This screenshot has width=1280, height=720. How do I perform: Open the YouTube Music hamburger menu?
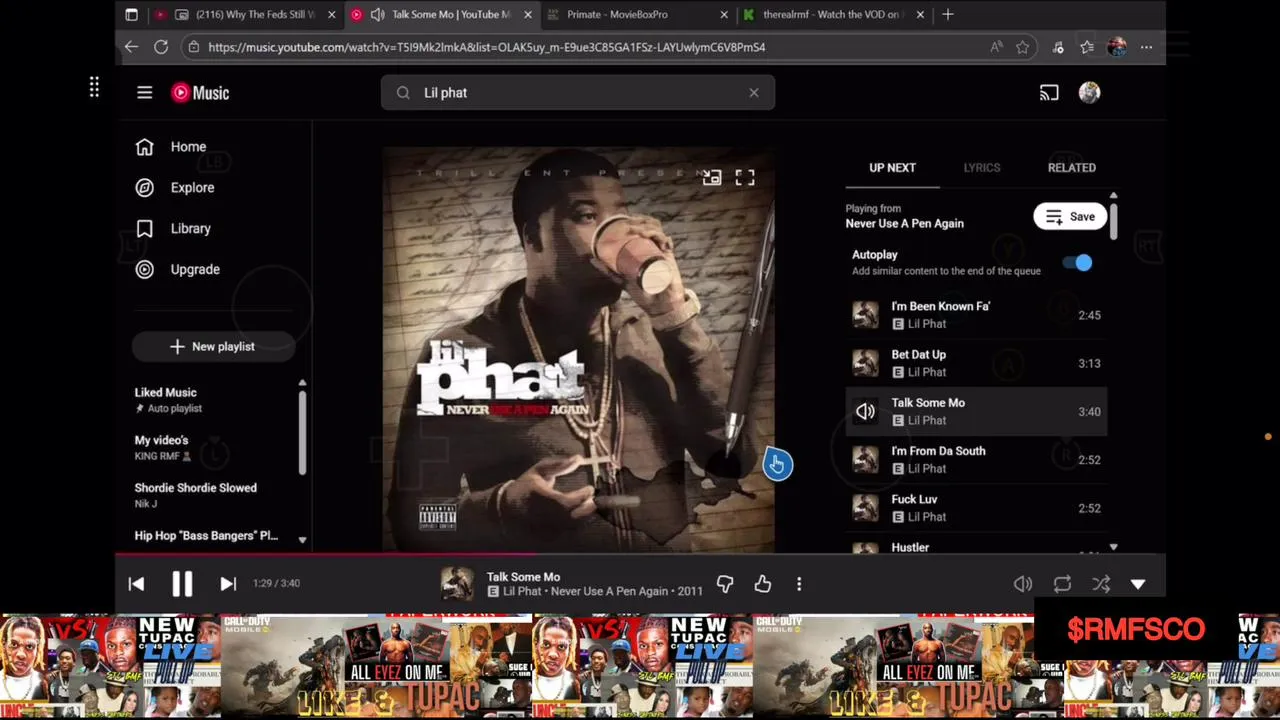144,93
